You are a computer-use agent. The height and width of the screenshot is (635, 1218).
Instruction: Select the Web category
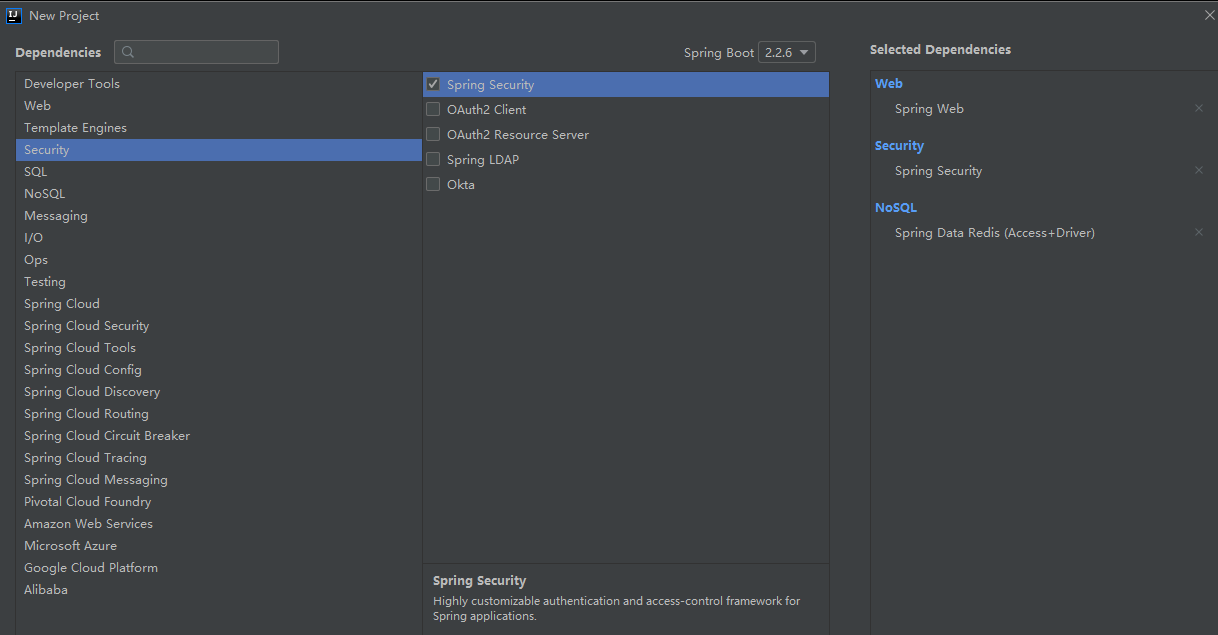coord(219,105)
